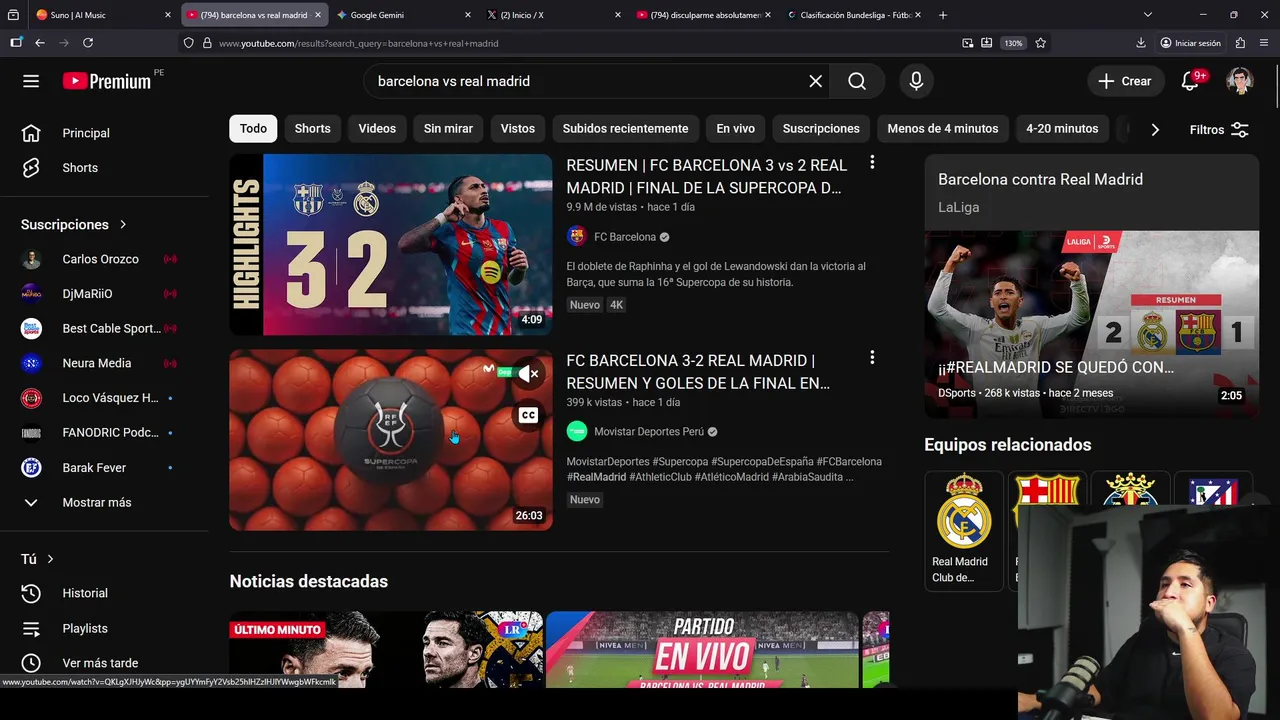This screenshot has width=1280, height=720.
Task: Click the 130% zoom indicator
Action: pos(1013,43)
